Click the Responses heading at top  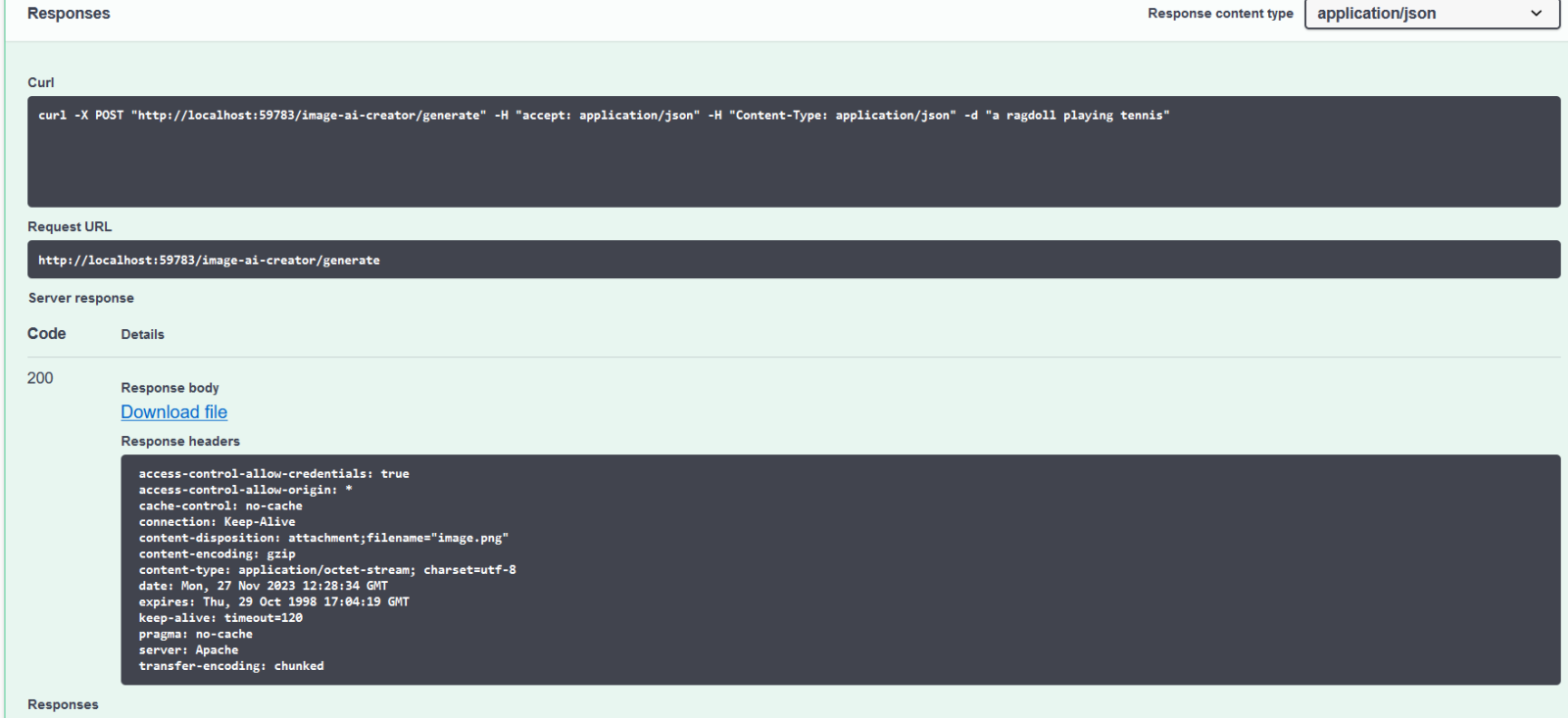pos(69,14)
